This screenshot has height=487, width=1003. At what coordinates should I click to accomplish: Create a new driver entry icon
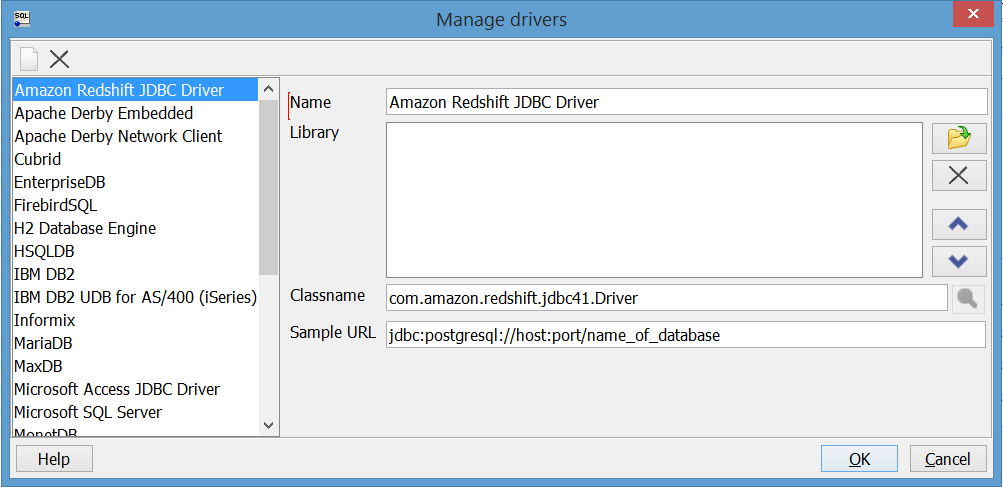29,60
